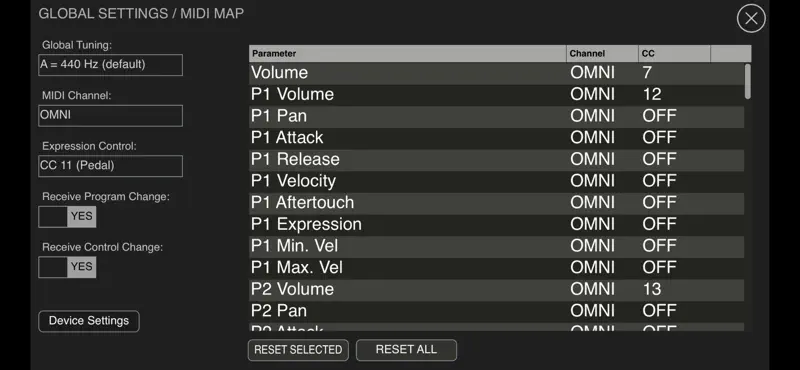Toggle Receive Program Change switch

tap(67, 216)
